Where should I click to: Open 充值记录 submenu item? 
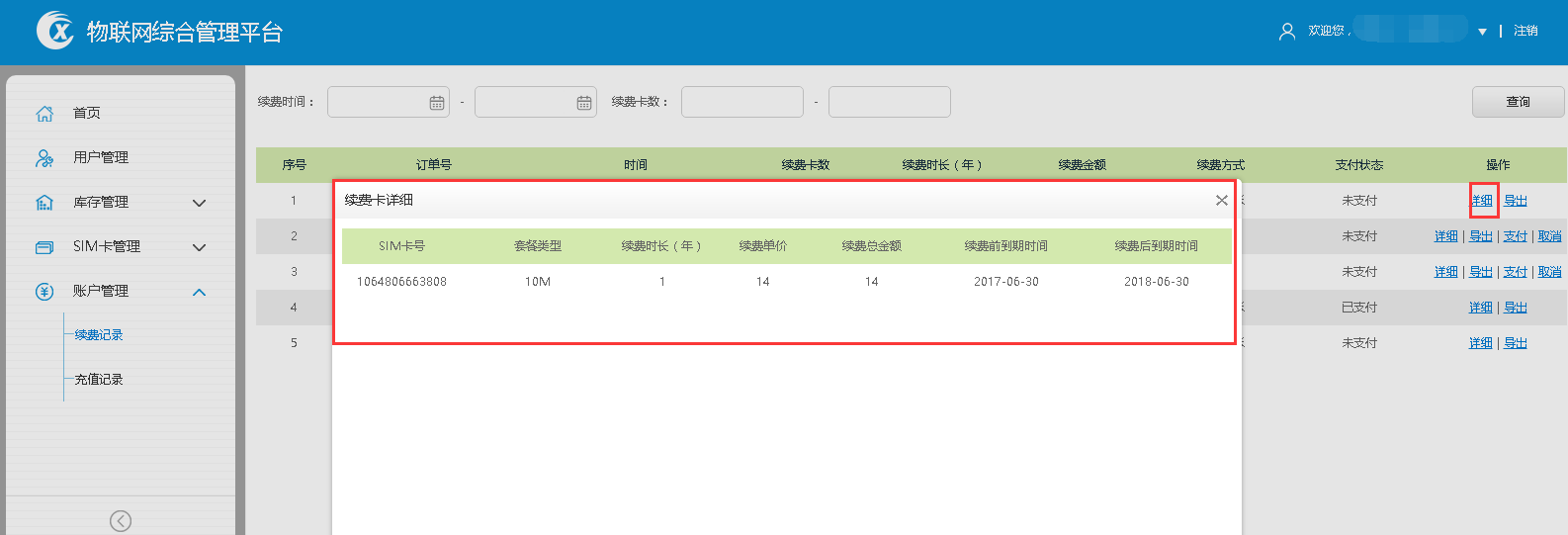(99, 380)
